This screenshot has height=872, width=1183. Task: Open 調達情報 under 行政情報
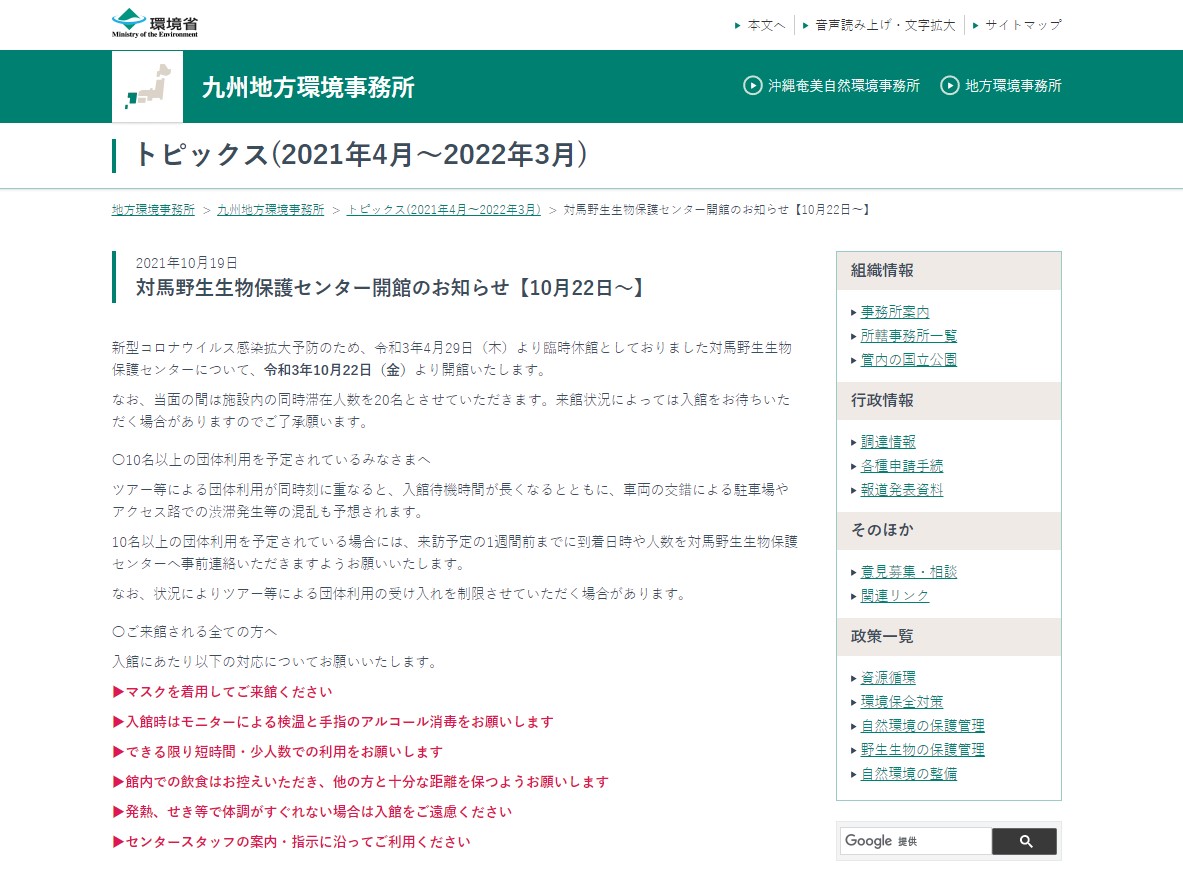pos(888,442)
